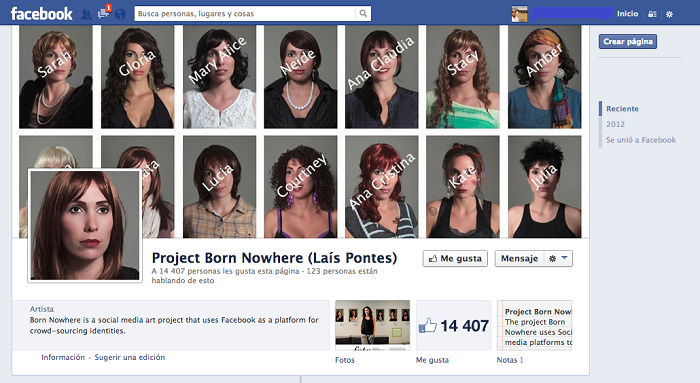Open the Información link
This screenshot has height=383, width=700.
pos(63,357)
